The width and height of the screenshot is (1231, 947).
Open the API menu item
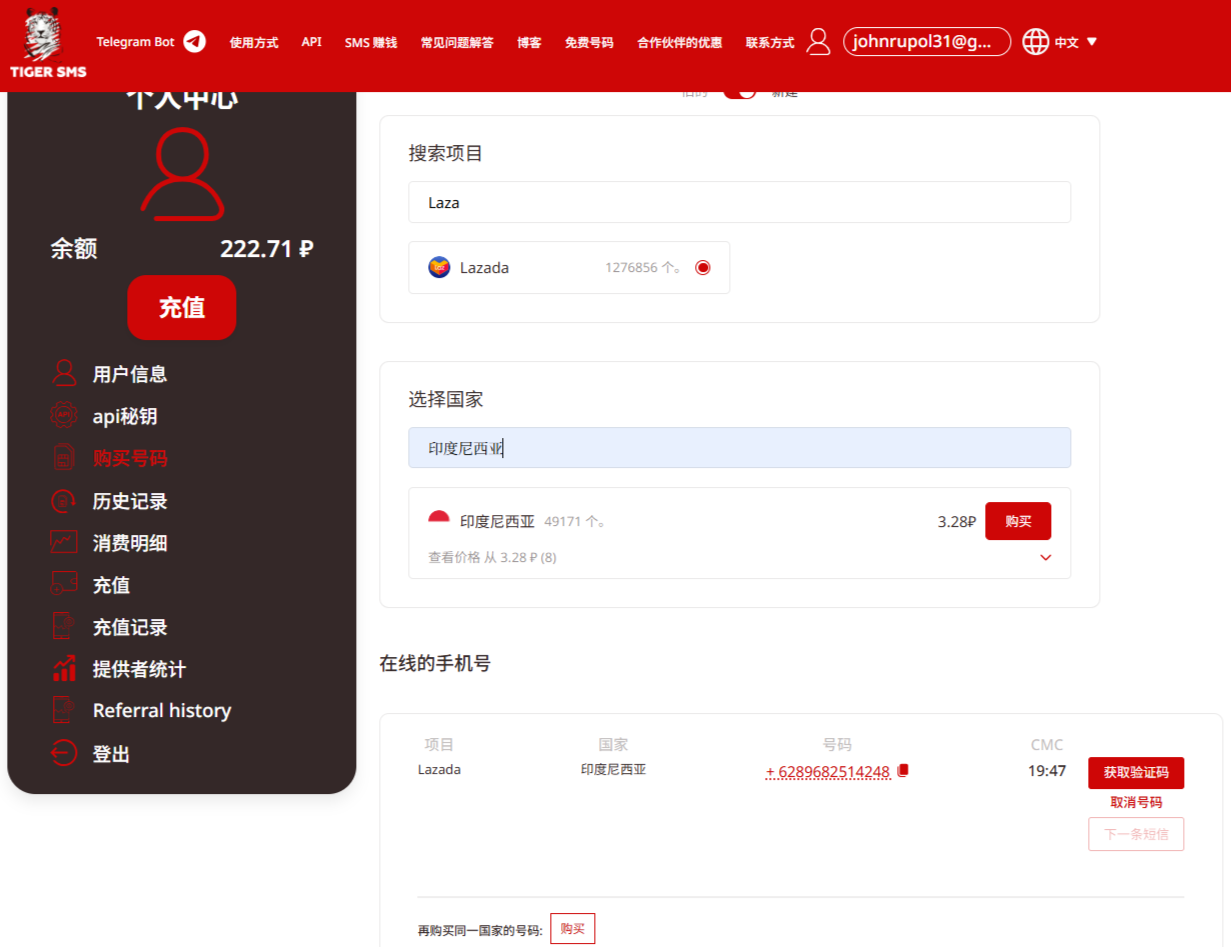[312, 42]
